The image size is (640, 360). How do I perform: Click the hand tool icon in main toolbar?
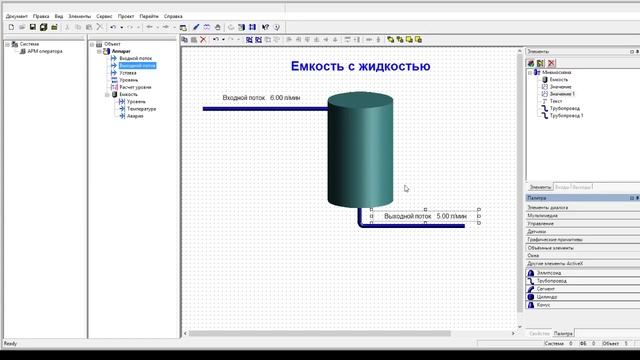(218, 27)
